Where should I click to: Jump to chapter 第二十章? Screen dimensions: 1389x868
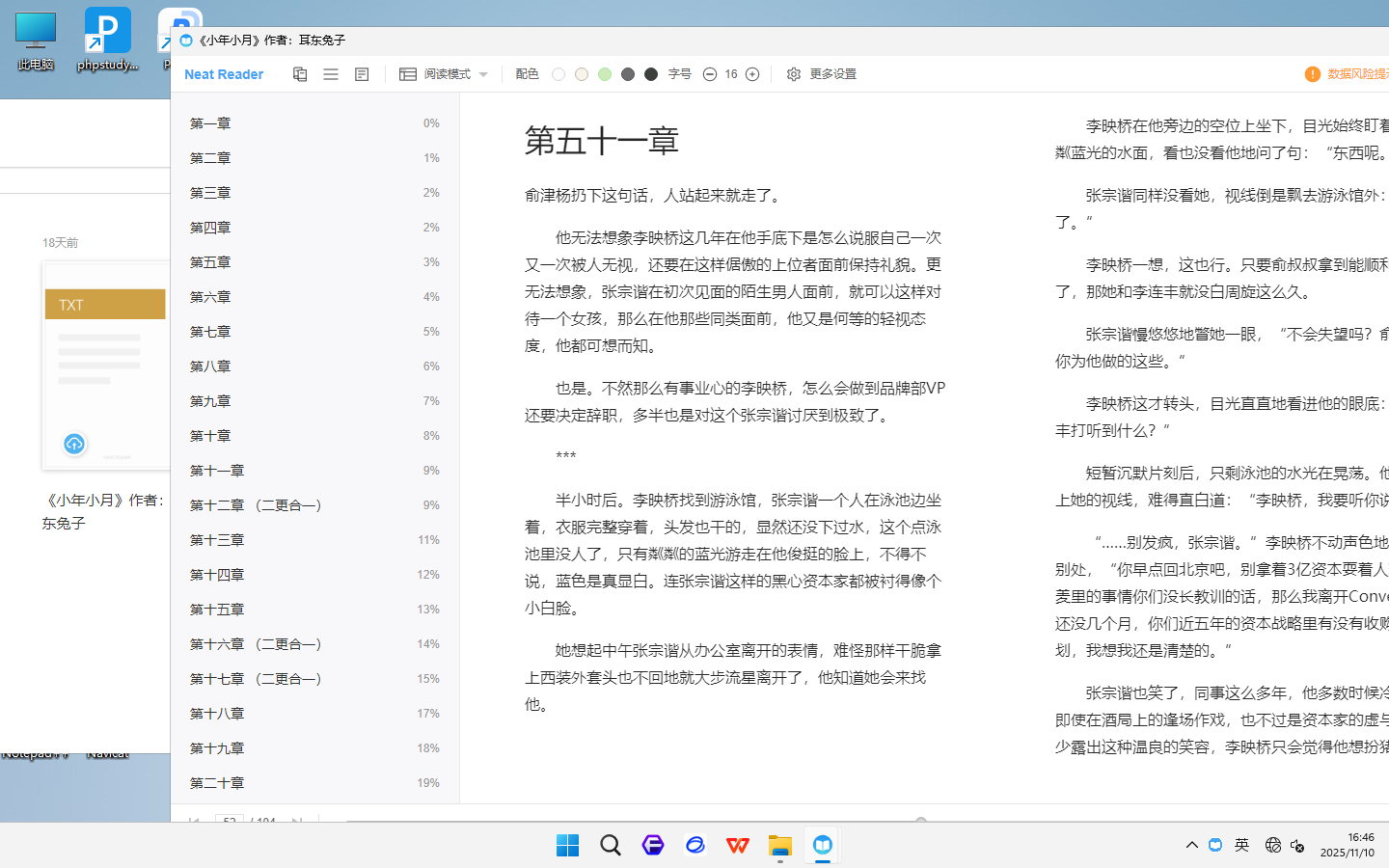(217, 783)
